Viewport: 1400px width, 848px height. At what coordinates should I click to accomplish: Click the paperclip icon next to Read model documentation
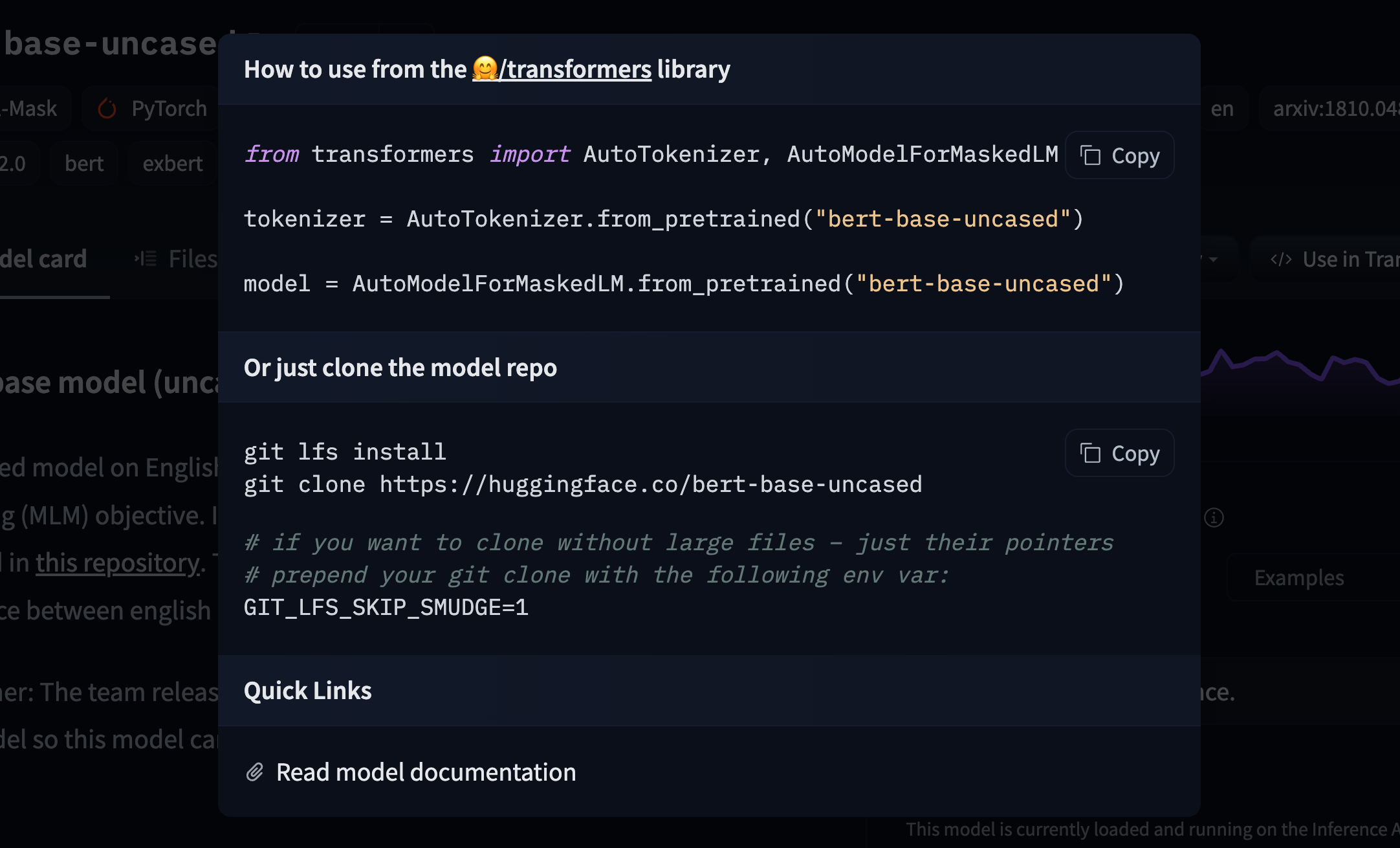pyautogui.click(x=256, y=772)
